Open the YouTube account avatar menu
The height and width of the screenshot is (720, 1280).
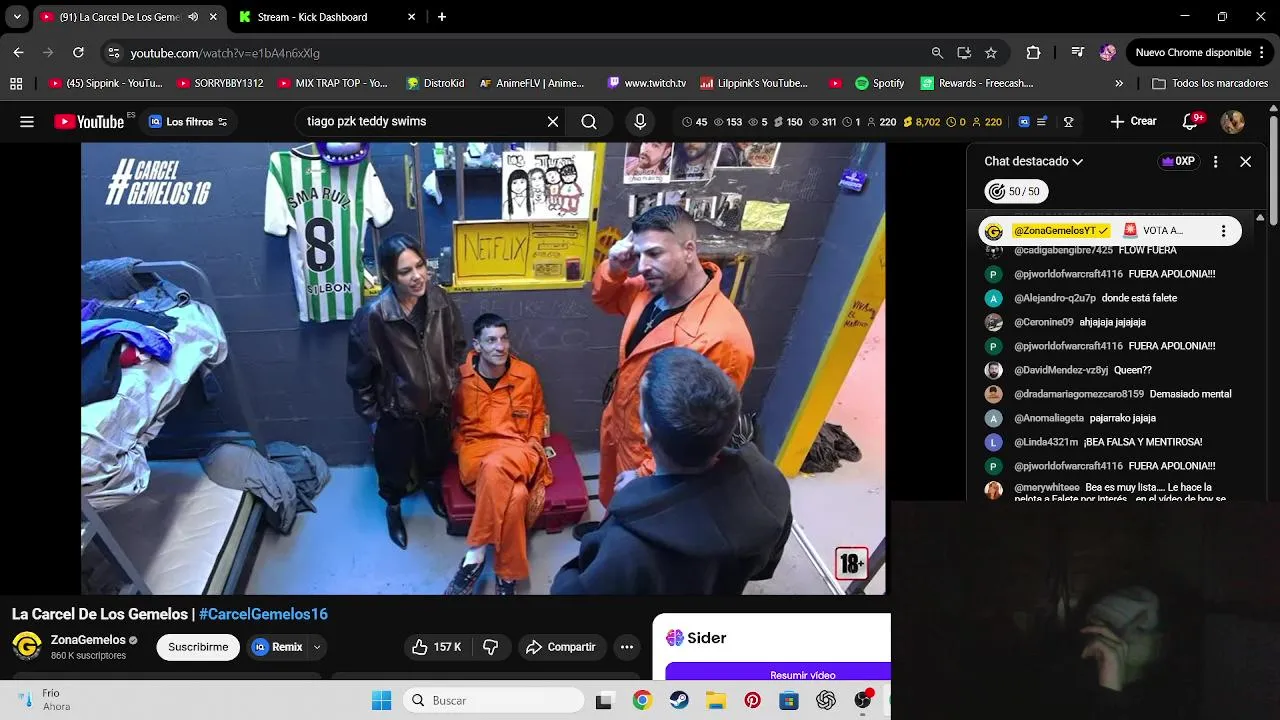pyautogui.click(x=1232, y=122)
